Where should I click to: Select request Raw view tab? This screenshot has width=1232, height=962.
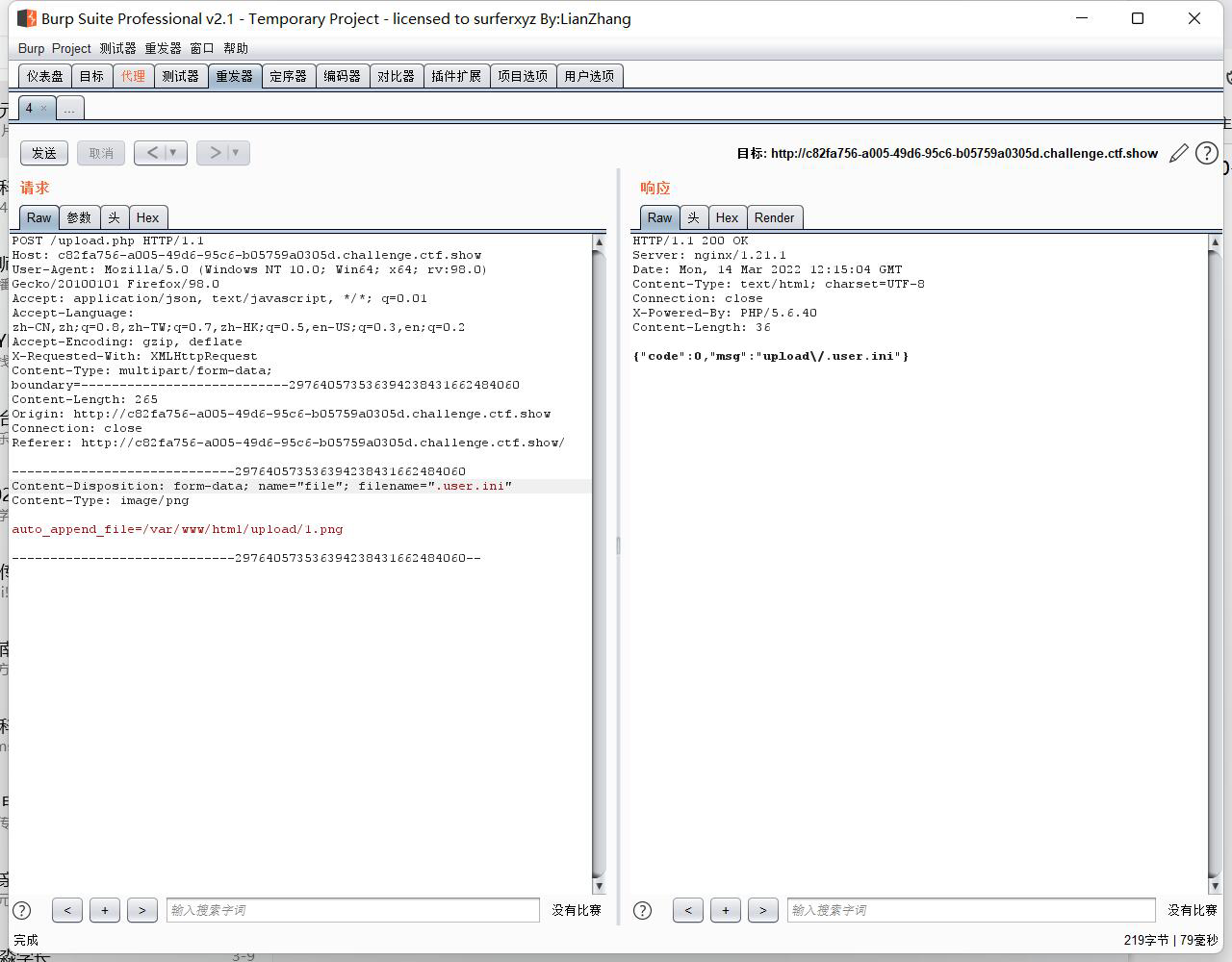tap(39, 217)
